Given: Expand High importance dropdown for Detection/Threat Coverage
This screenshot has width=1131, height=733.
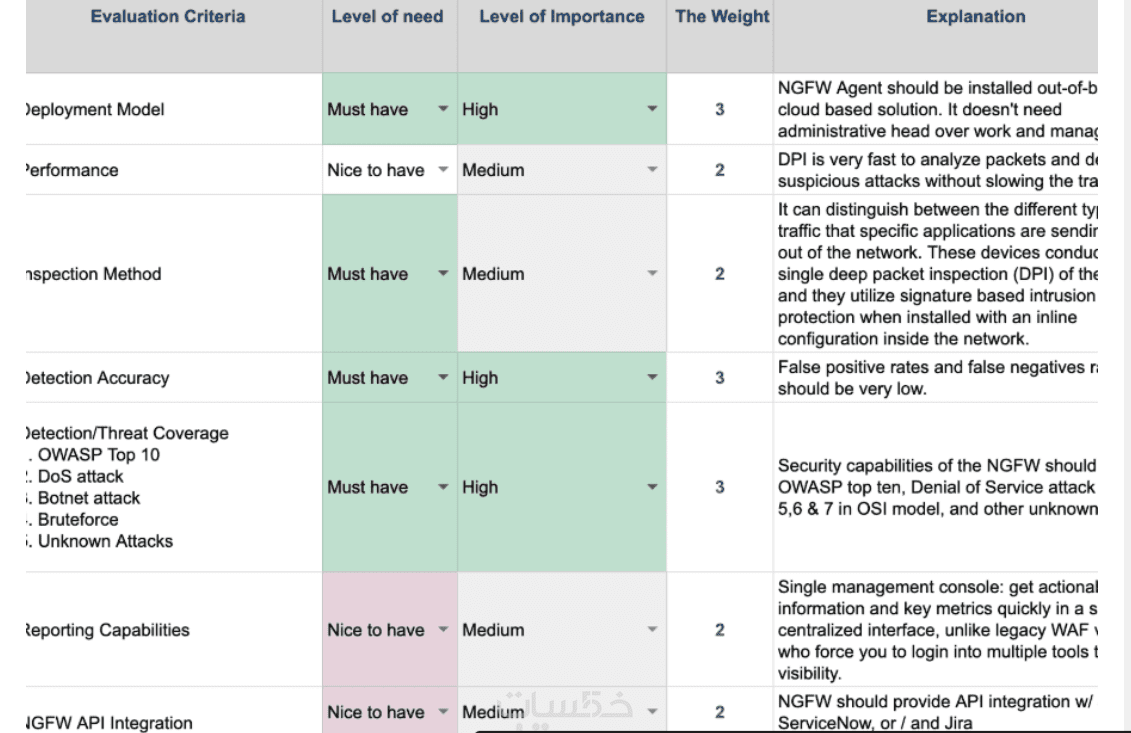Looking at the screenshot, I should [x=653, y=487].
